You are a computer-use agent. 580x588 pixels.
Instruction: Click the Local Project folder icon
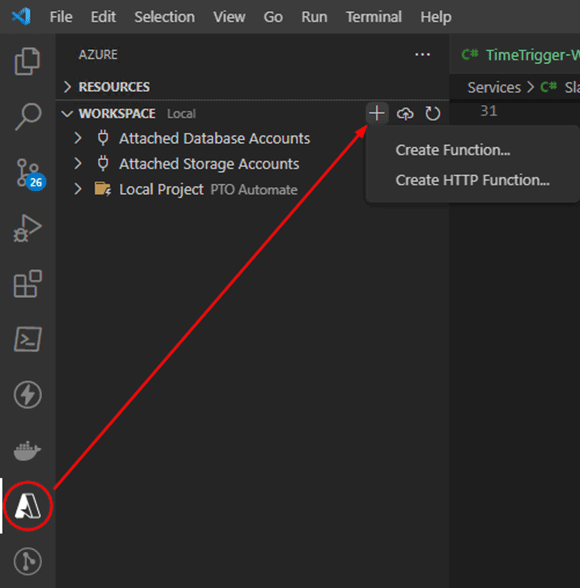103,189
